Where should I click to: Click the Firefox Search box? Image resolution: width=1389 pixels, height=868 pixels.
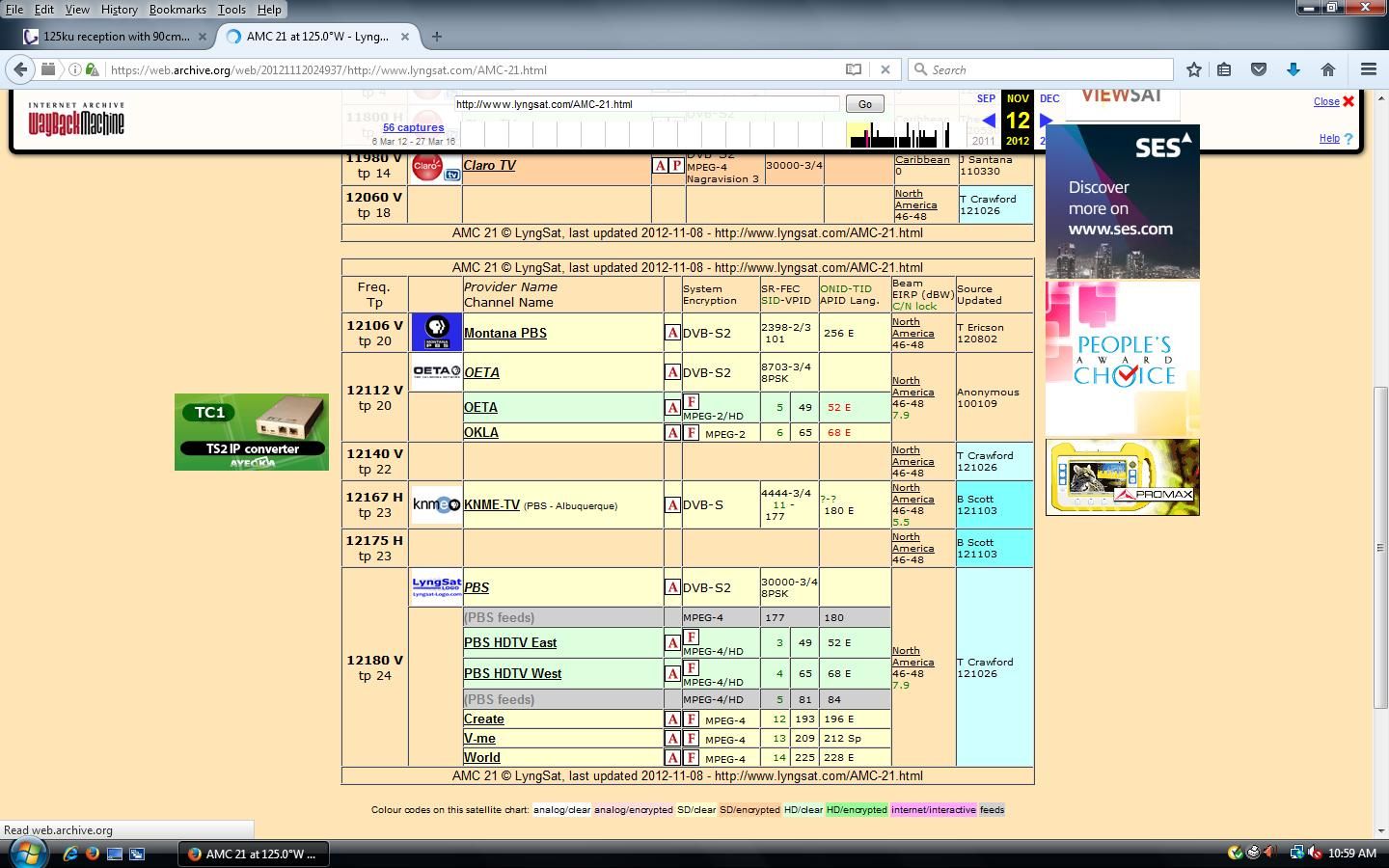click(1041, 69)
